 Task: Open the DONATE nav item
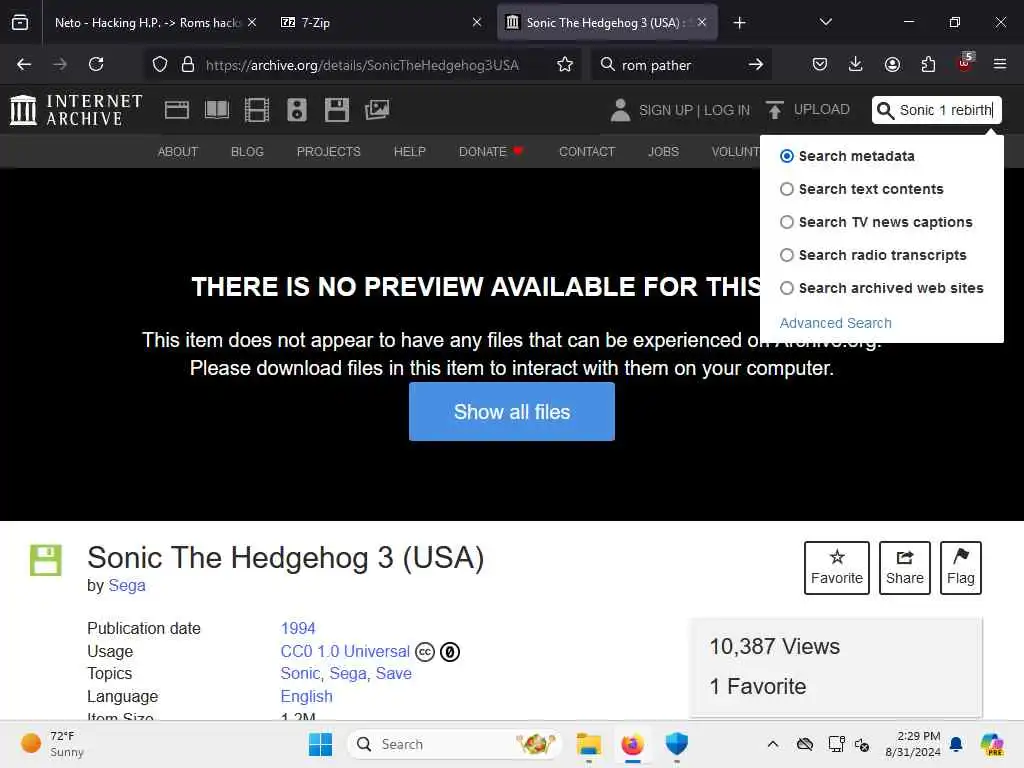click(x=490, y=152)
